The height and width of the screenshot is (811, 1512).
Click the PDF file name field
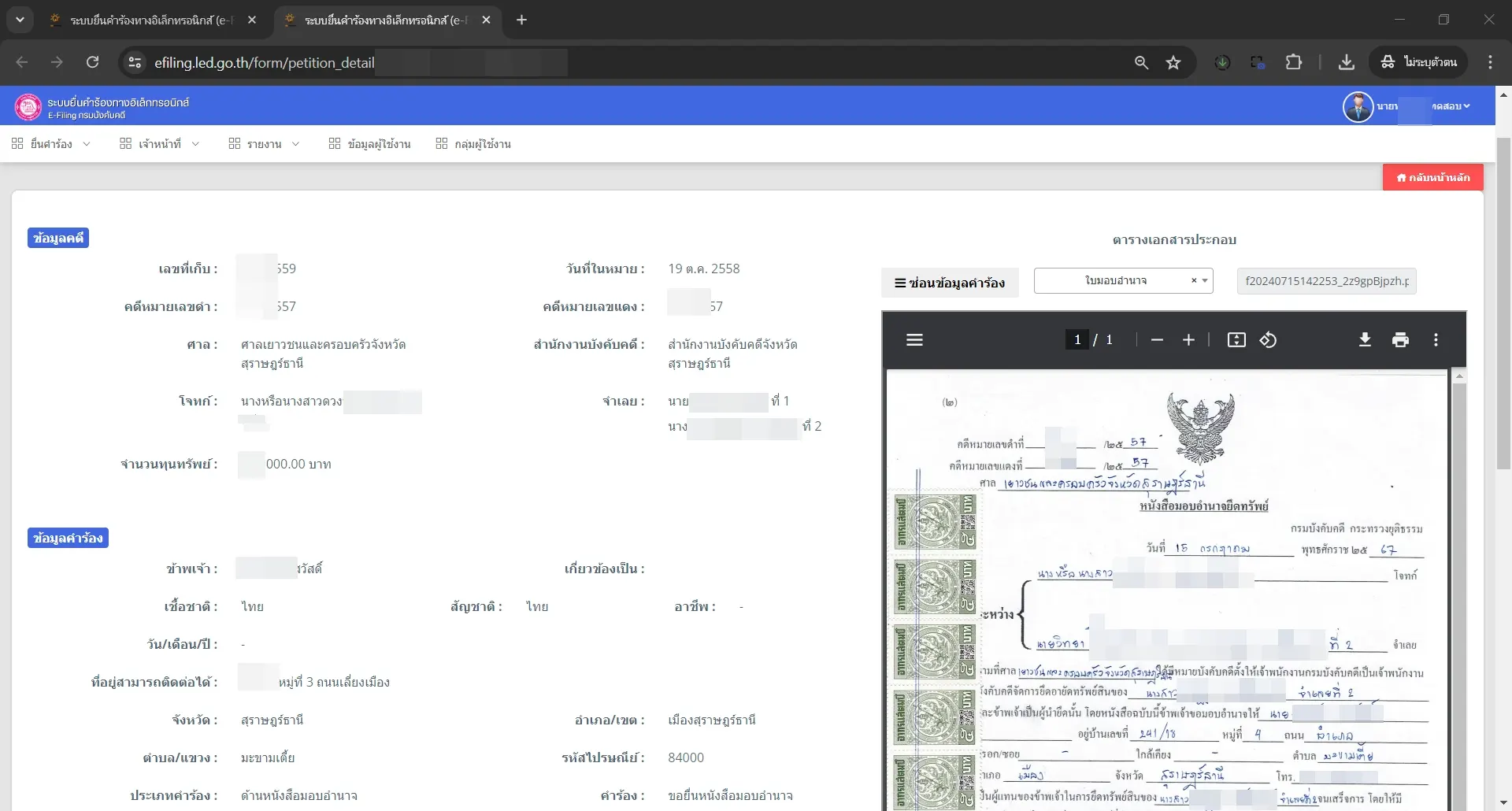(1327, 281)
